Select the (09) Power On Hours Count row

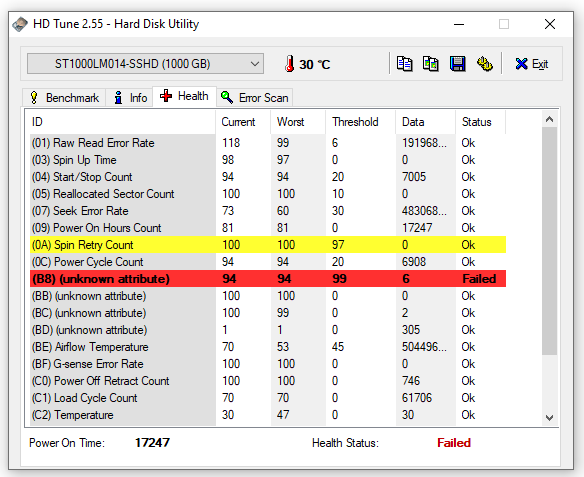268,228
